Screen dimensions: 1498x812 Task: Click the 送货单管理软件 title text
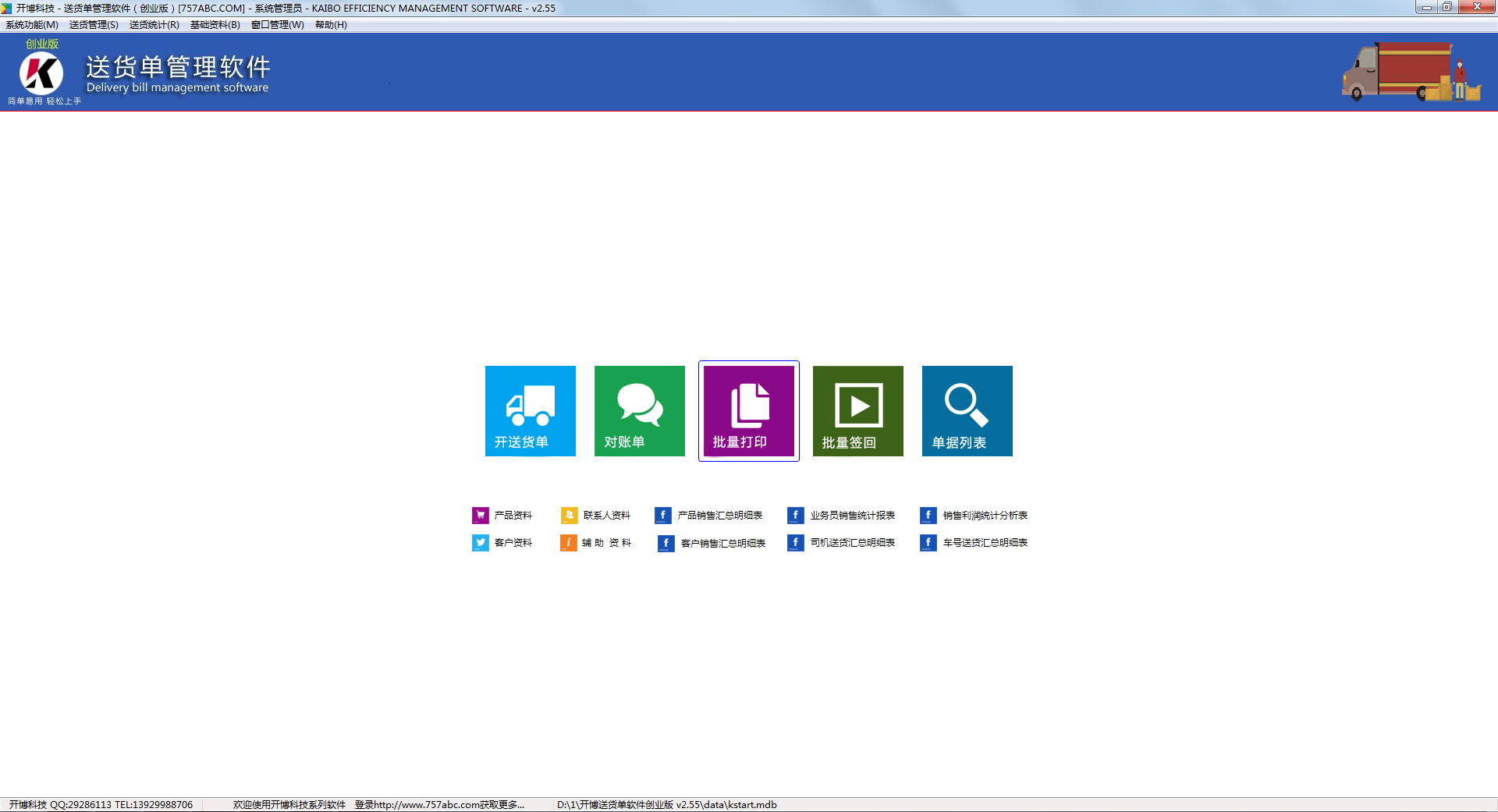178,67
